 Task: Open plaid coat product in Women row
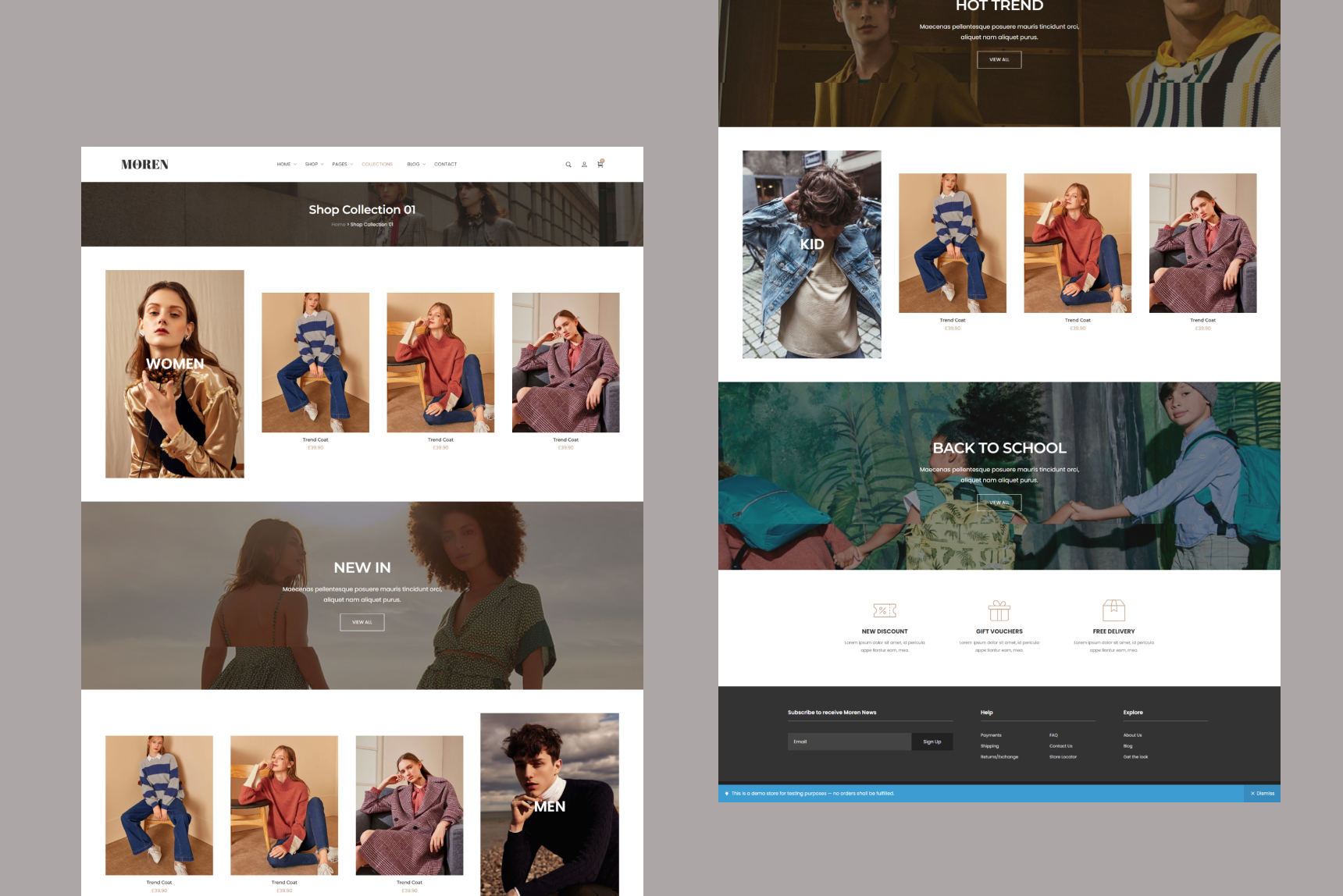click(566, 362)
